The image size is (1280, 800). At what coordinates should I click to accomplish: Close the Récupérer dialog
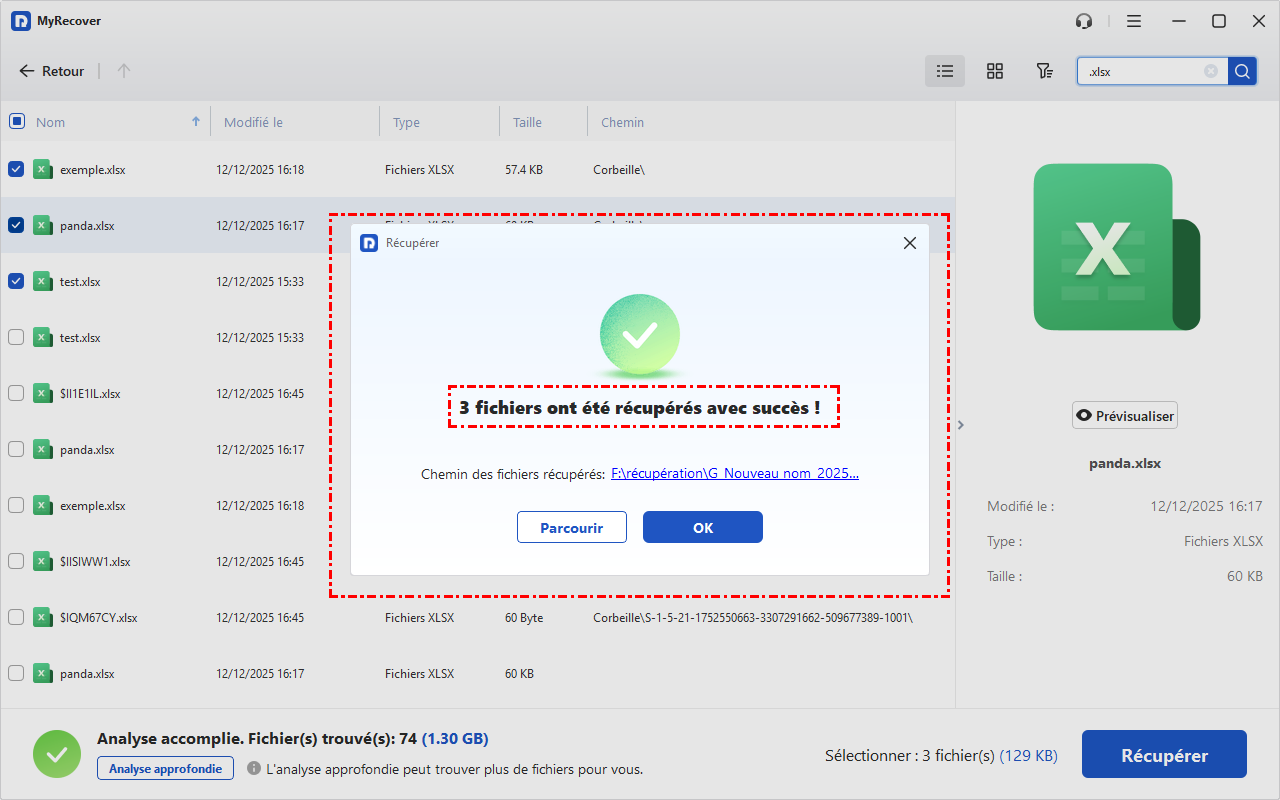[x=909, y=243]
